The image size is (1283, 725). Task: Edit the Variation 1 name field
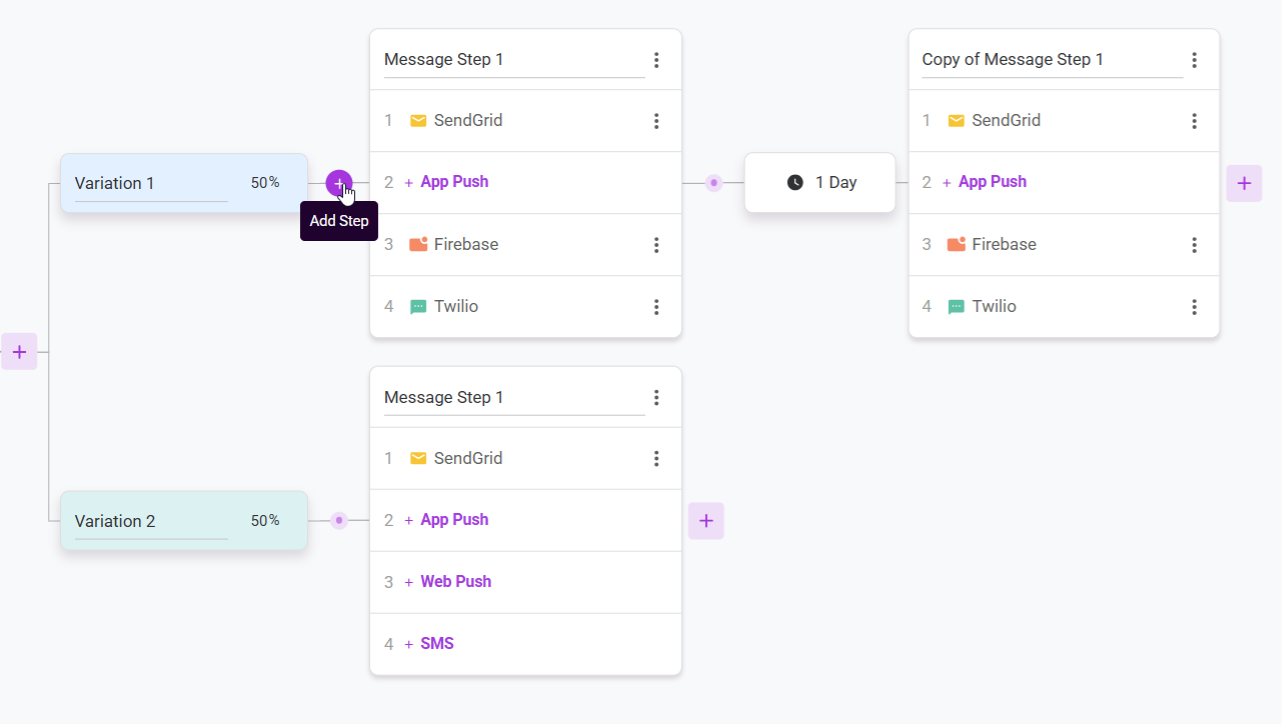151,184
